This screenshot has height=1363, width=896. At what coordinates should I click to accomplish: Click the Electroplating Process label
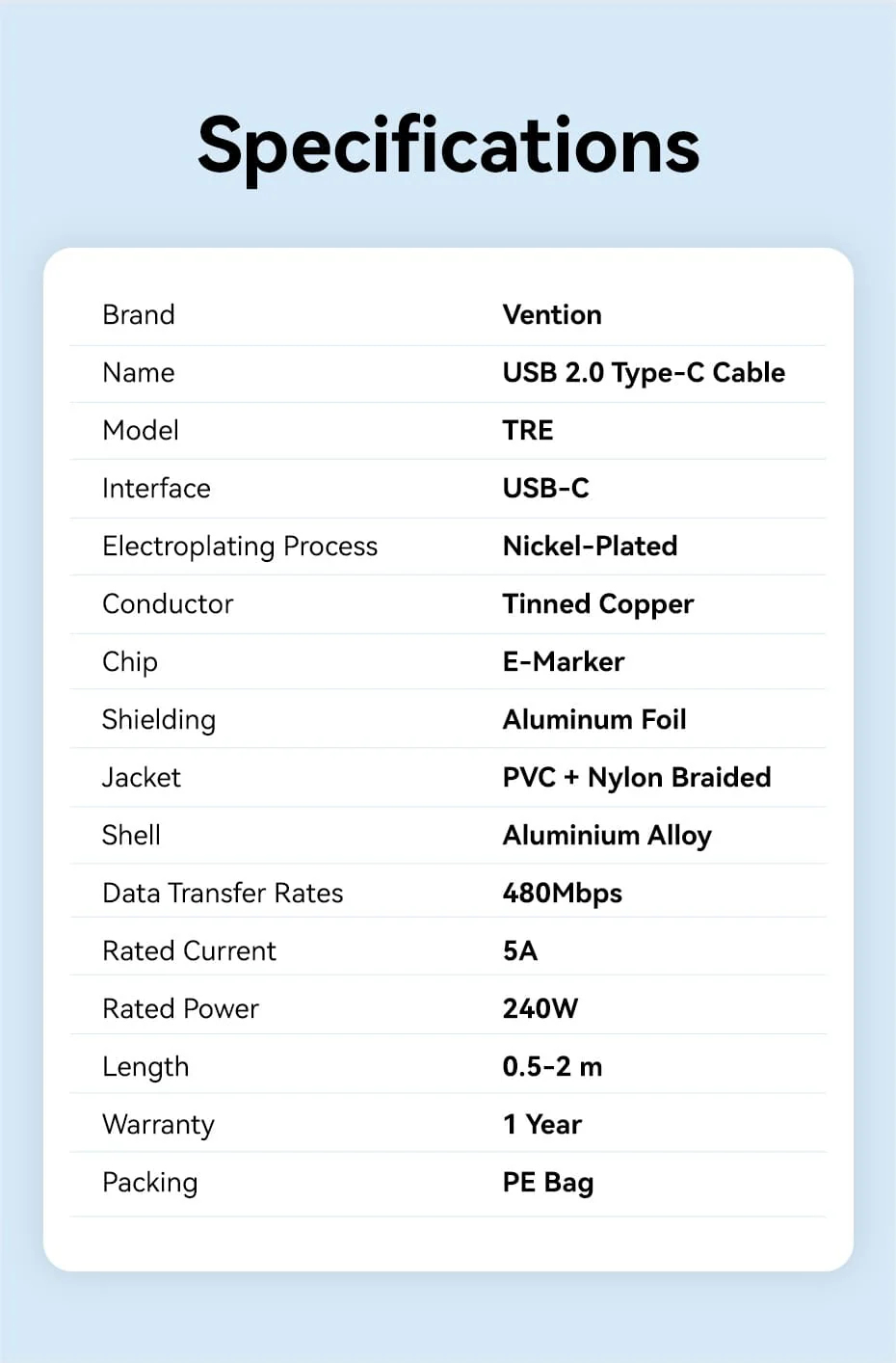(x=240, y=547)
